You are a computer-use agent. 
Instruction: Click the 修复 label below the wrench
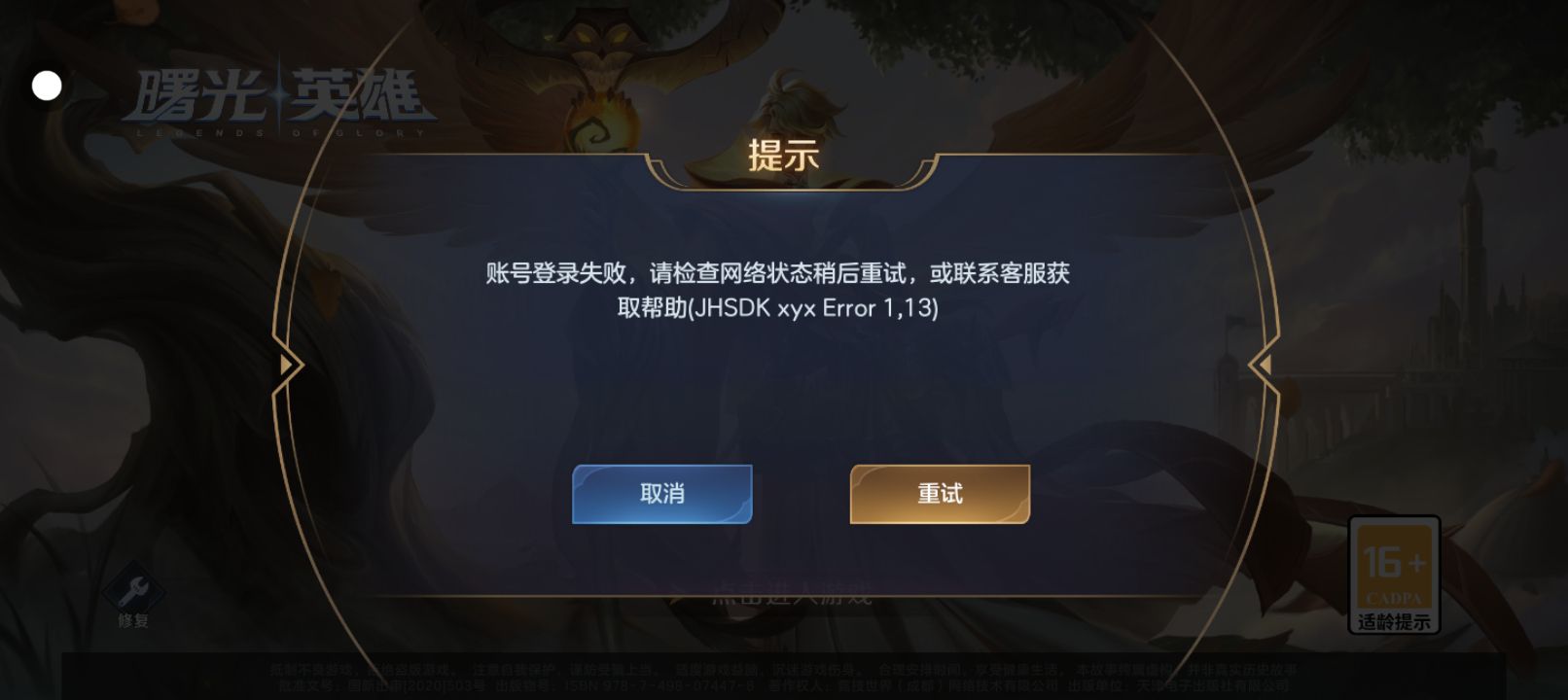coord(133,620)
